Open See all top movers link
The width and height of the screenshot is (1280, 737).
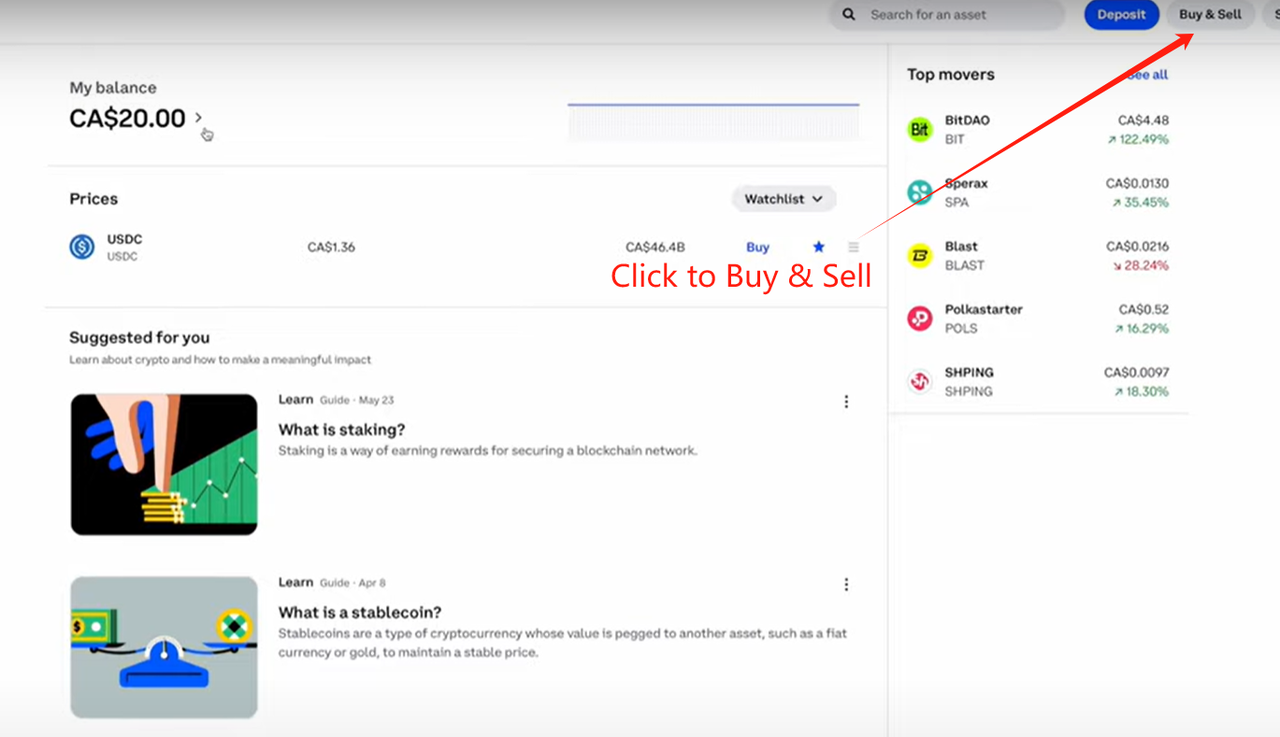pyautogui.click(x=1148, y=75)
